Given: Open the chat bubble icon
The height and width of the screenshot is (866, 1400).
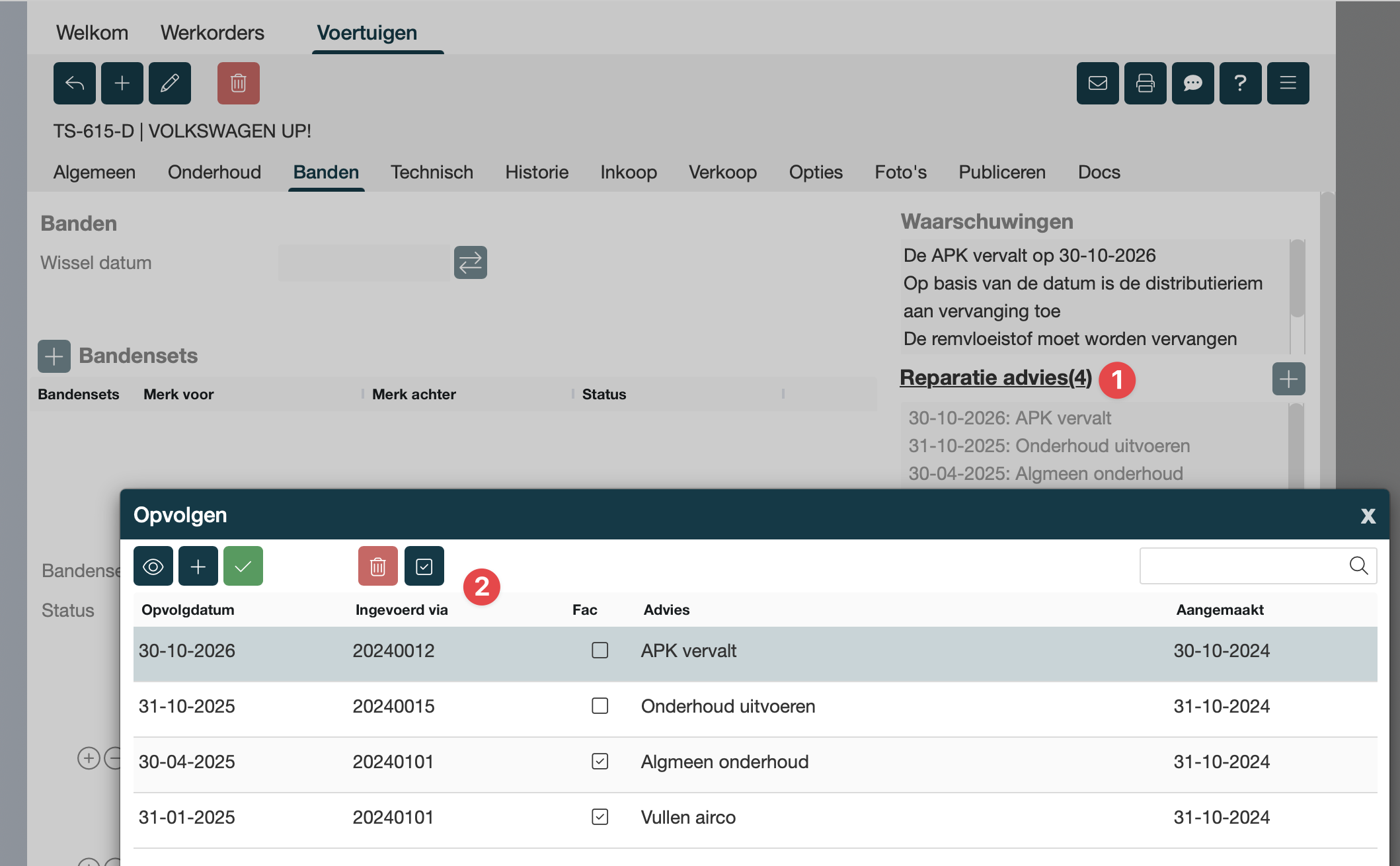Looking at the screenshot, I should [x=1192, y=83].
